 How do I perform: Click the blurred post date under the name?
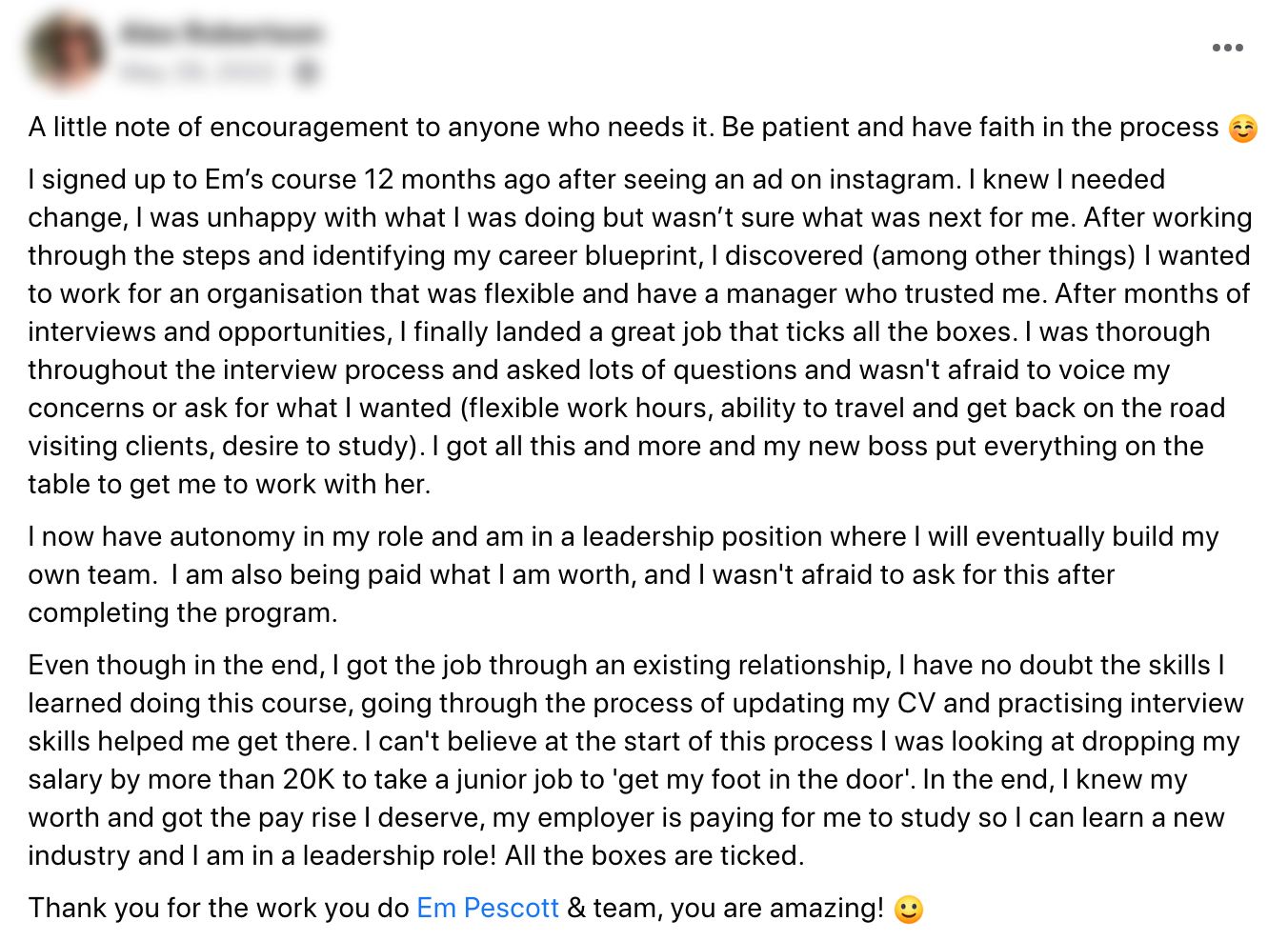[198, 71]
